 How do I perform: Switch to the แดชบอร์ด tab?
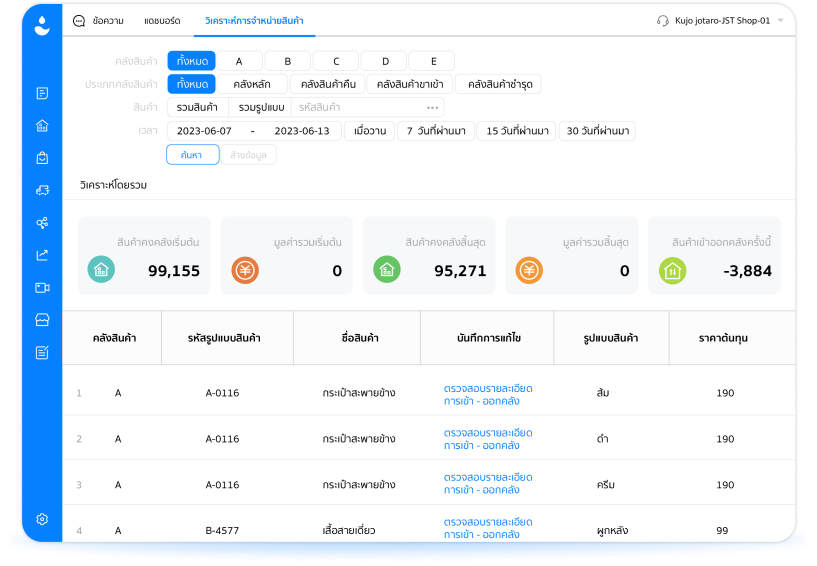tap(162, 21)
